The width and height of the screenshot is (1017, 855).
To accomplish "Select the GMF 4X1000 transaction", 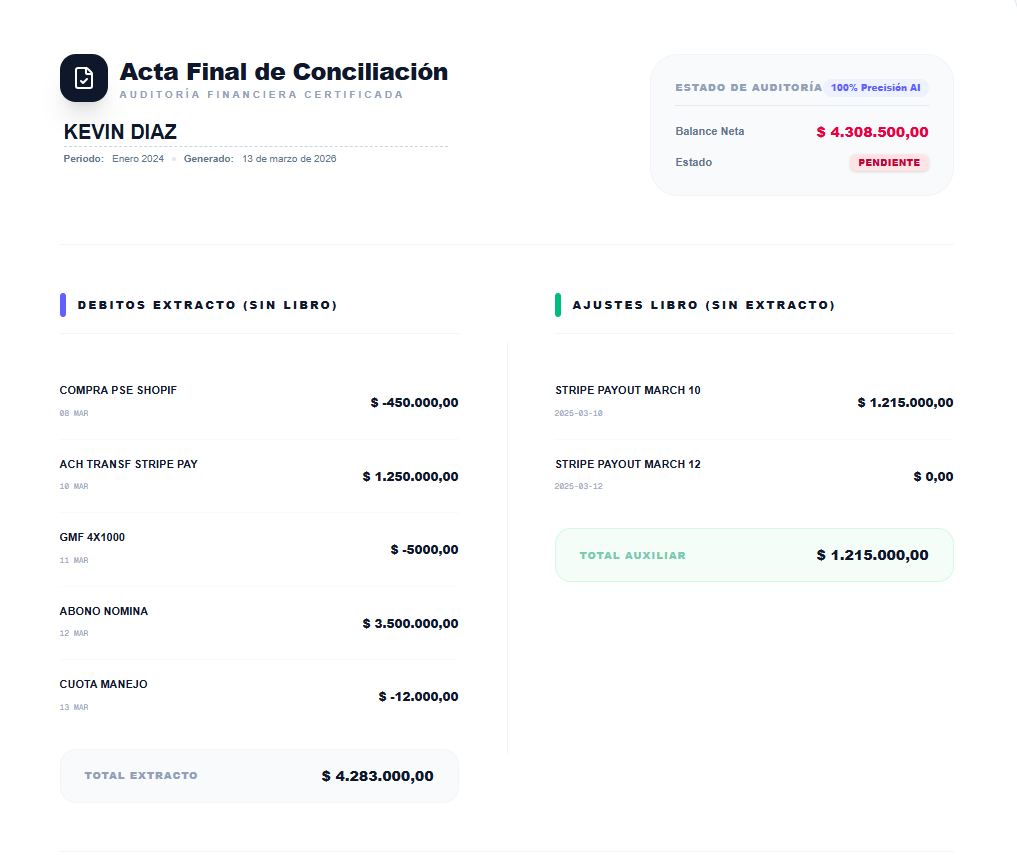I will coord(259,548).
